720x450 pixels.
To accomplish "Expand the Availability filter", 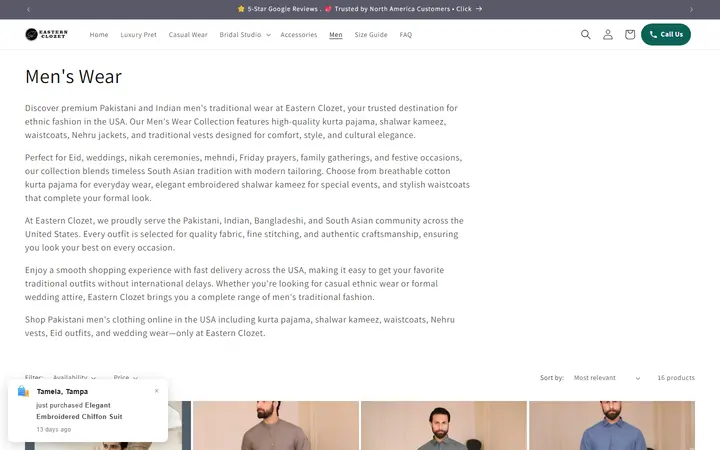I will 74,377.
